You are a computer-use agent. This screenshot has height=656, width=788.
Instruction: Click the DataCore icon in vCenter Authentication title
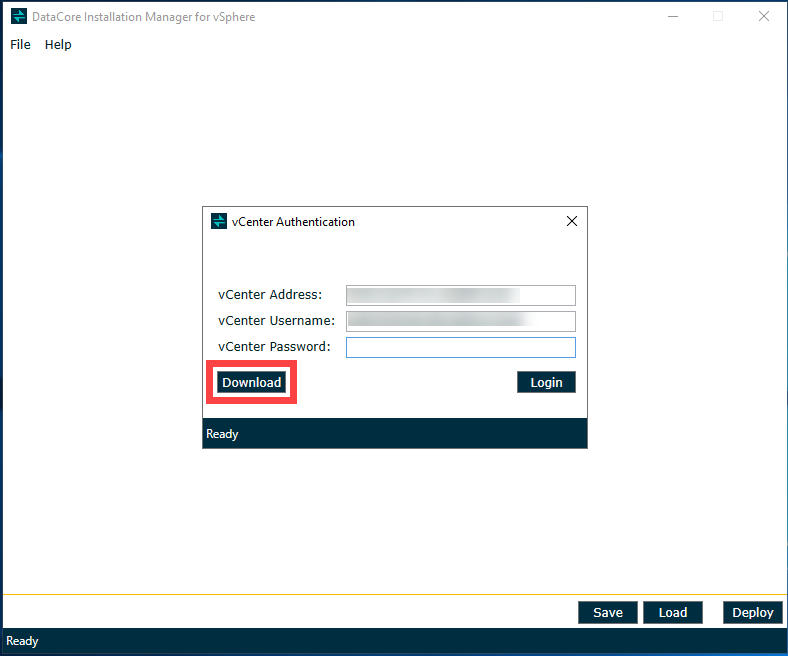pos(219,221)
